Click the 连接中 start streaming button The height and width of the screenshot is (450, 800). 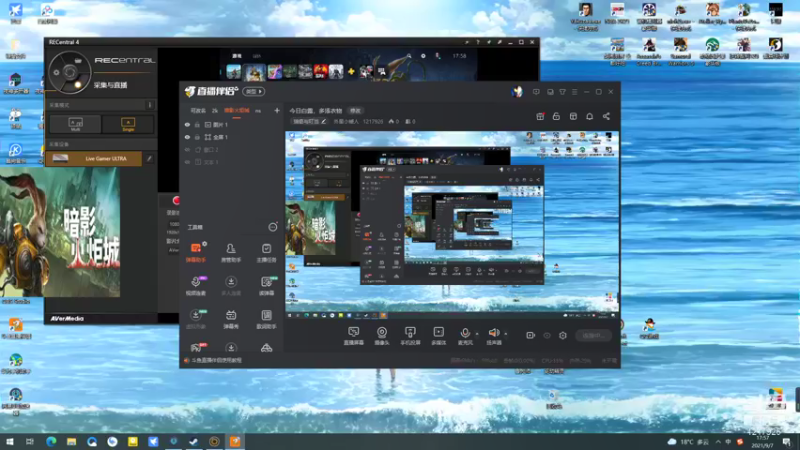(593, 335)
